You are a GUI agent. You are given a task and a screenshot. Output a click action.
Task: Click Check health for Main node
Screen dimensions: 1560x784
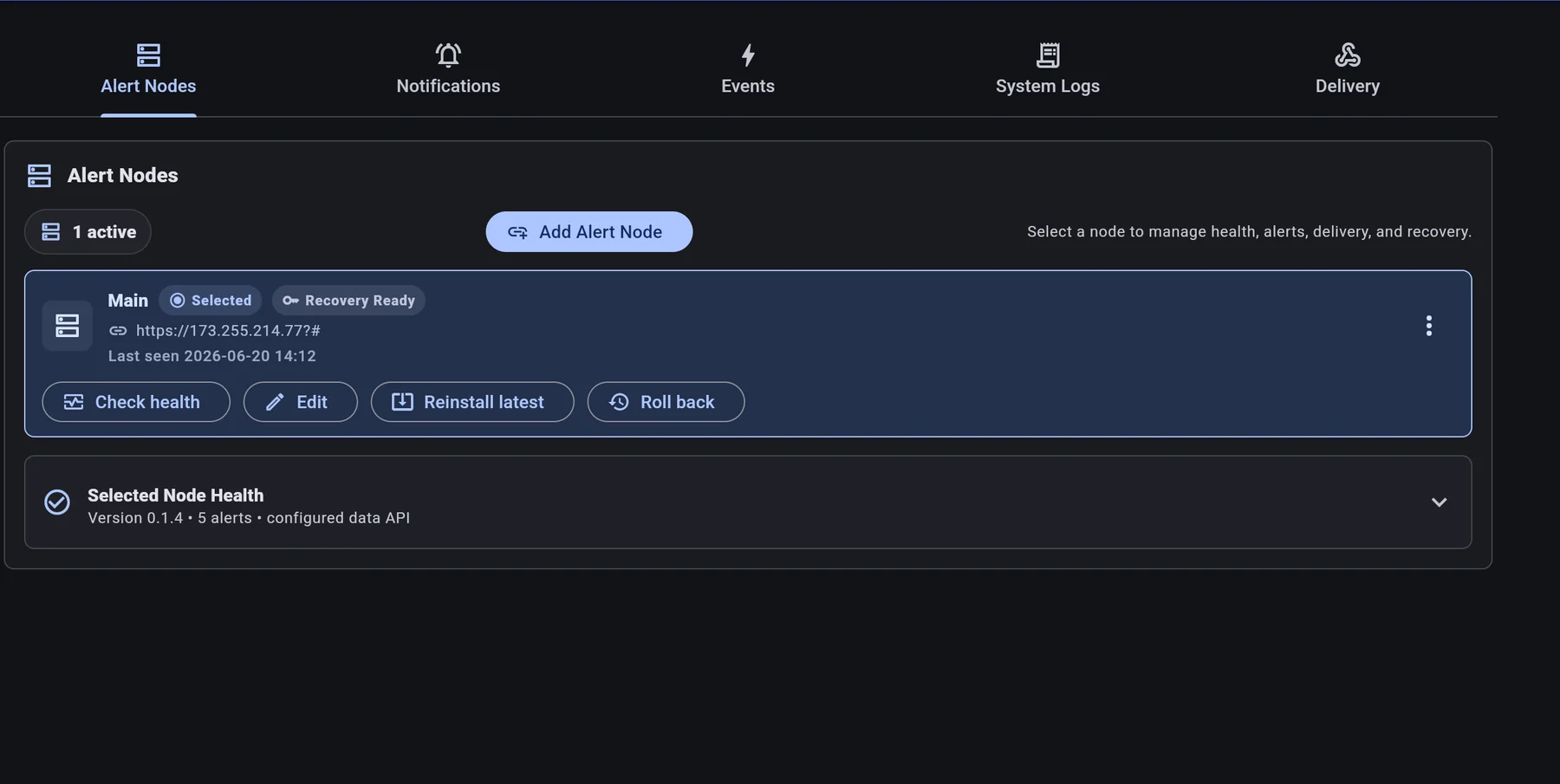(x=136, y=402)
